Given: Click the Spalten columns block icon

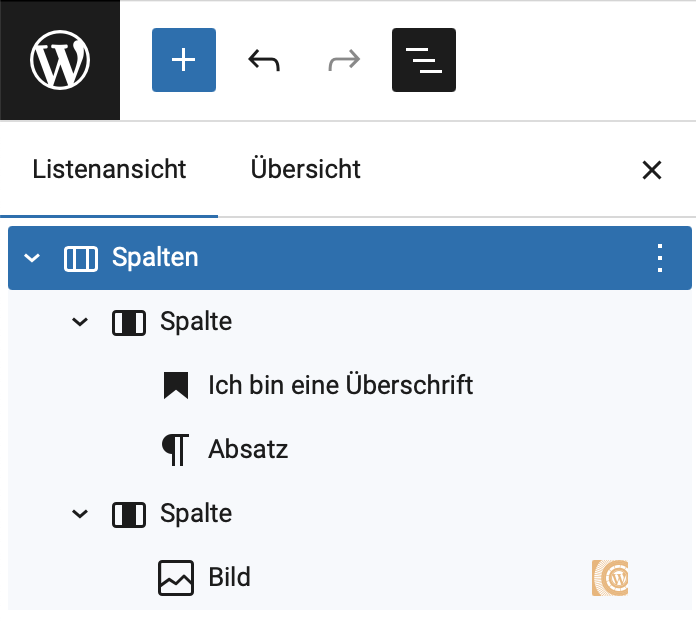Looking at the screenshot, I should tap(81, 258).
